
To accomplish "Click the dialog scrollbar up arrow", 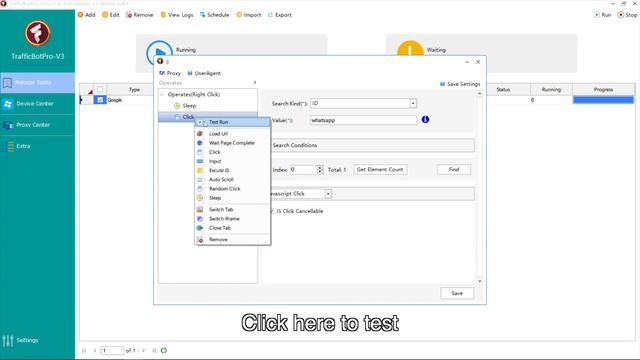I will [480, 94].
